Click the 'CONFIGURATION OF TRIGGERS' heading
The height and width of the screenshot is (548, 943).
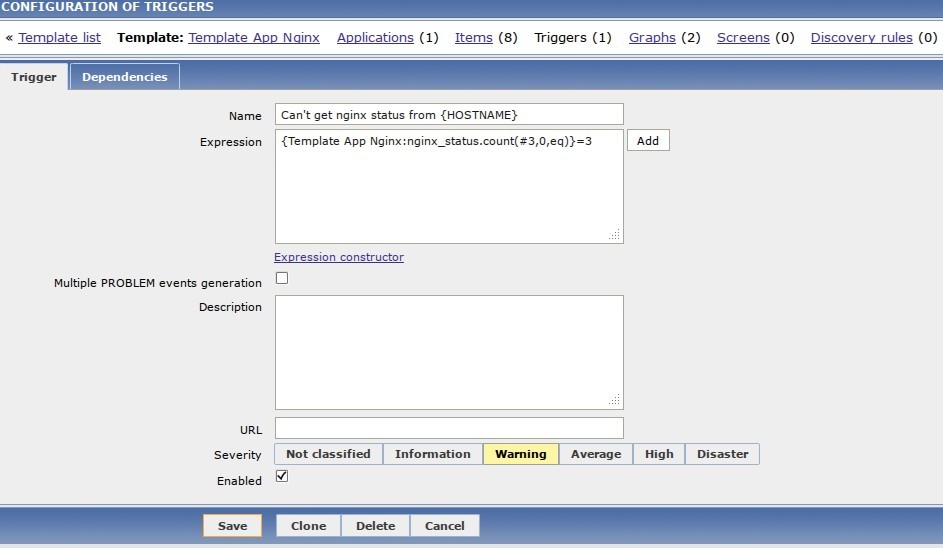point(107,7)
